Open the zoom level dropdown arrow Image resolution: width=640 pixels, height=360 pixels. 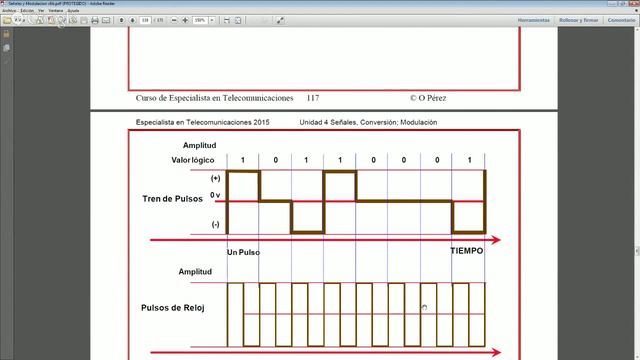[212, 20]
